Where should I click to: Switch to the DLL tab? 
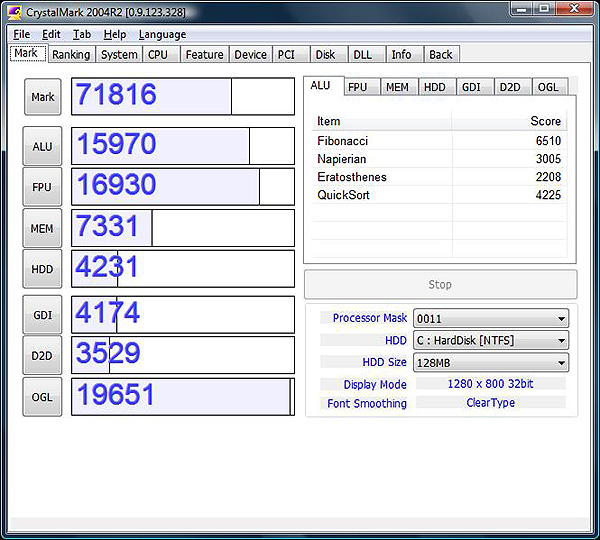pos(367,54)
